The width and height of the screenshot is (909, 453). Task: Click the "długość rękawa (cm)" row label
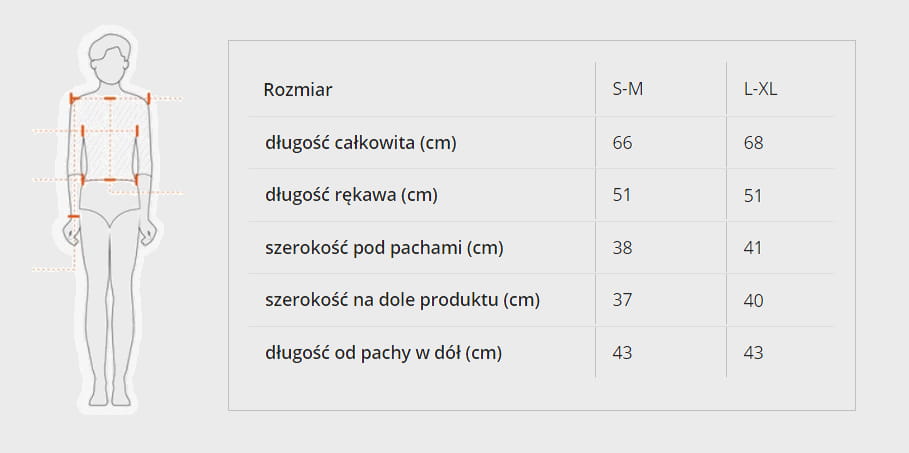pos(351,195)
